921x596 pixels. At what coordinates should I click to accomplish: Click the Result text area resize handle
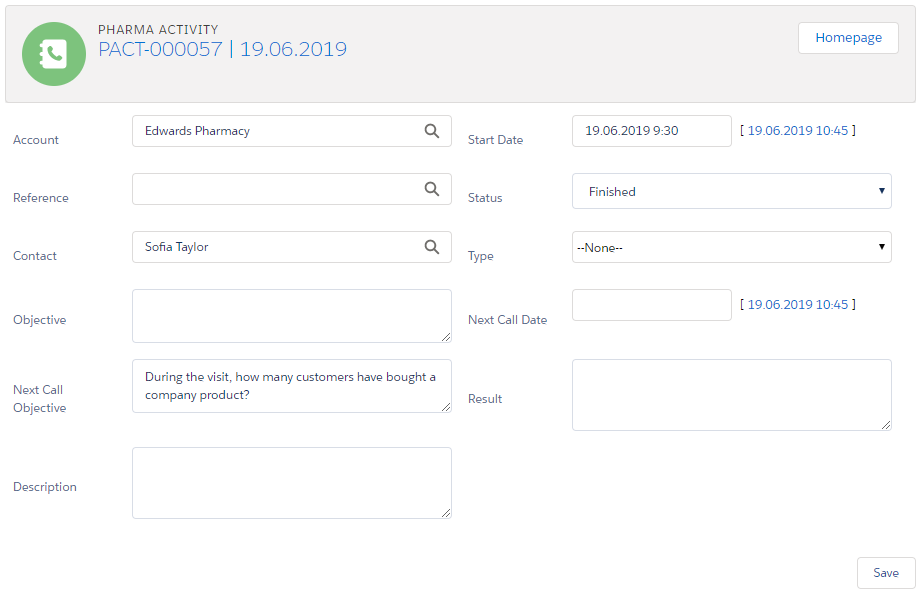886,425
